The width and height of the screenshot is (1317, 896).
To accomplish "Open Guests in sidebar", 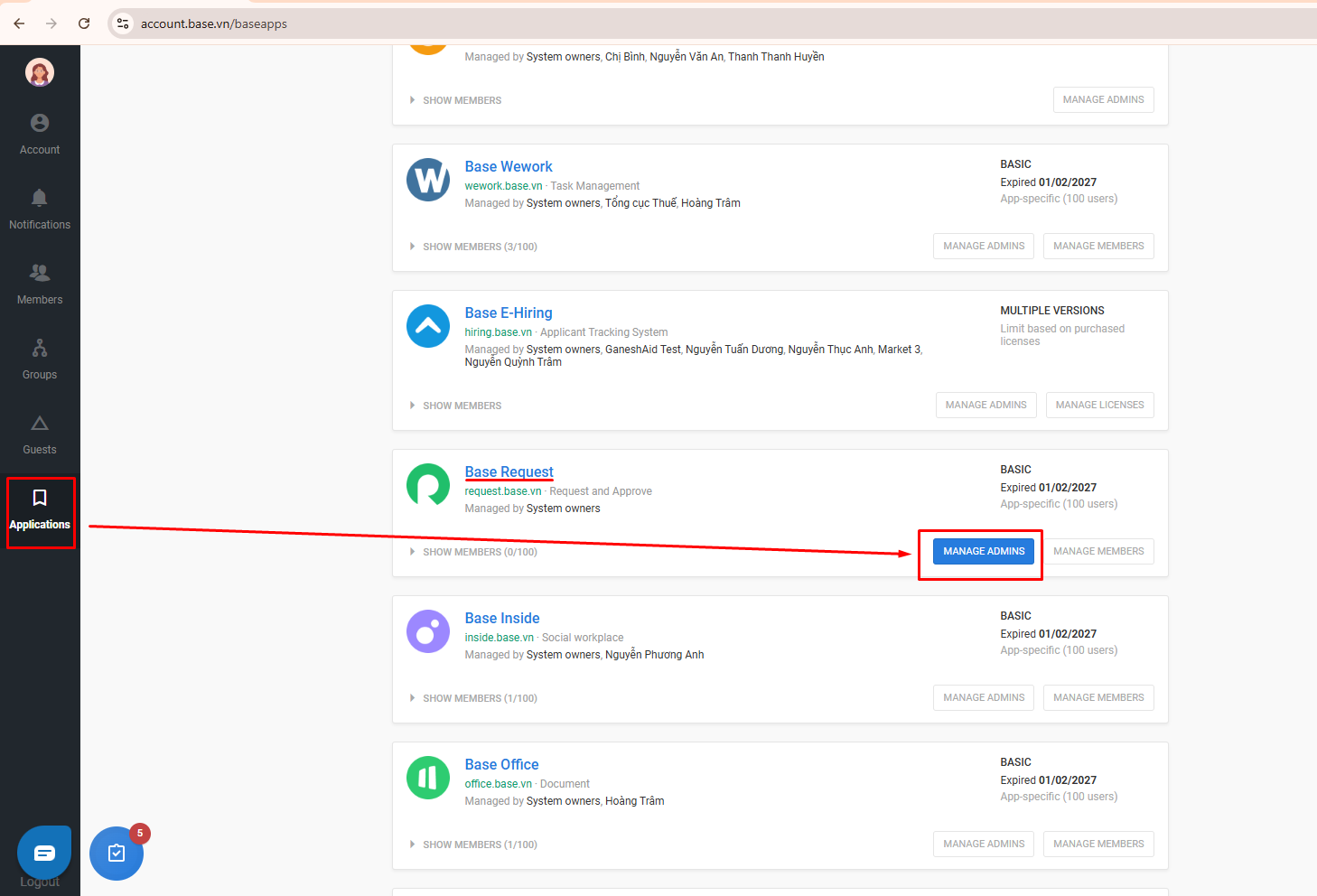I will [x=40, y=434].
